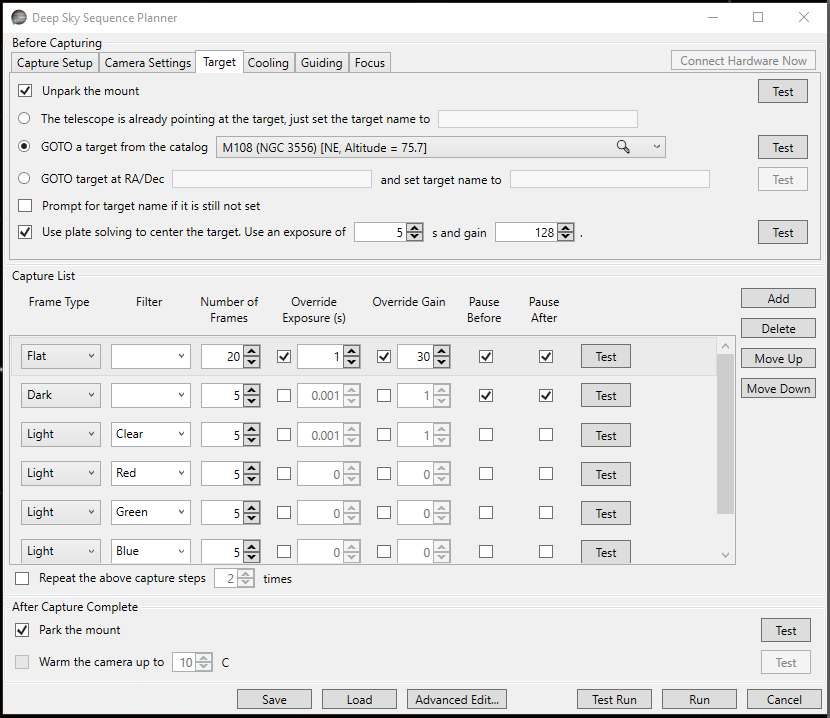The height and width of the screenshot is (718, 830).
Task: Click the RA/Dec coordinates input field
Action: coord(272,179)
